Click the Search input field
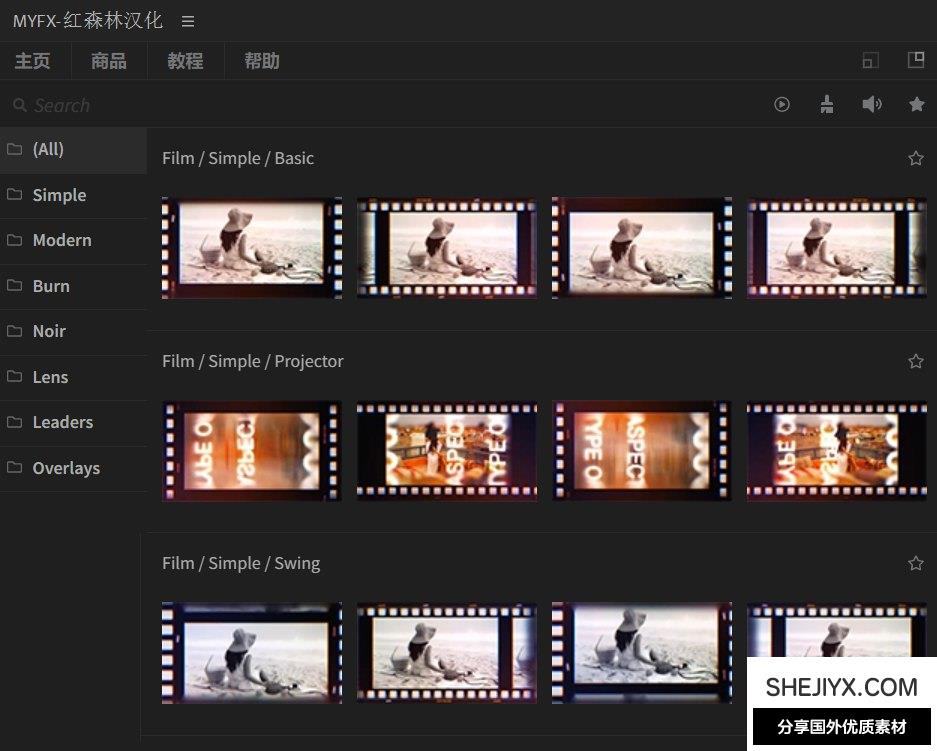The image size is (937, 751). (300, 105)
